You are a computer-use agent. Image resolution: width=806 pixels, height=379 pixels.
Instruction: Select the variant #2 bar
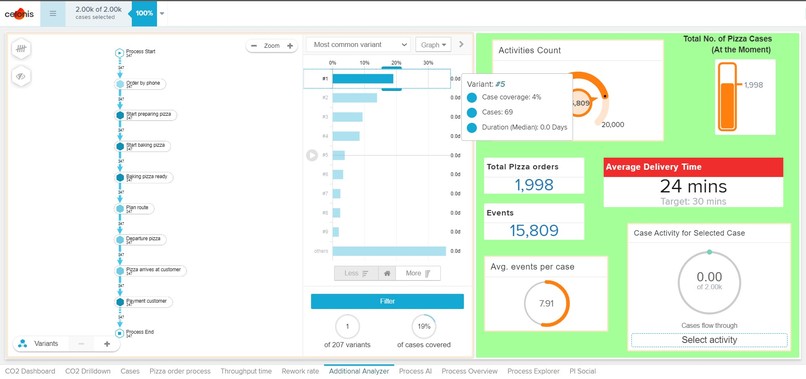355,98
